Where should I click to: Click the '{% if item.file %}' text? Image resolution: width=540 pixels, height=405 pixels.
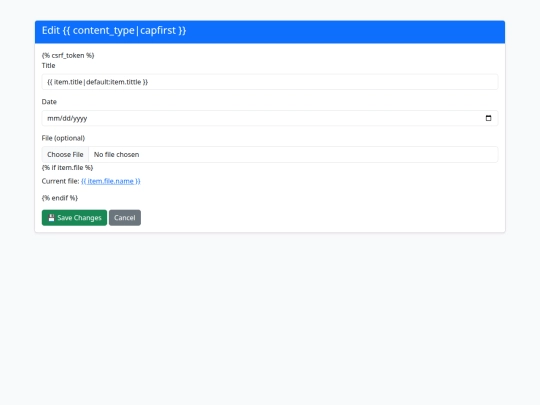(67, 168)
